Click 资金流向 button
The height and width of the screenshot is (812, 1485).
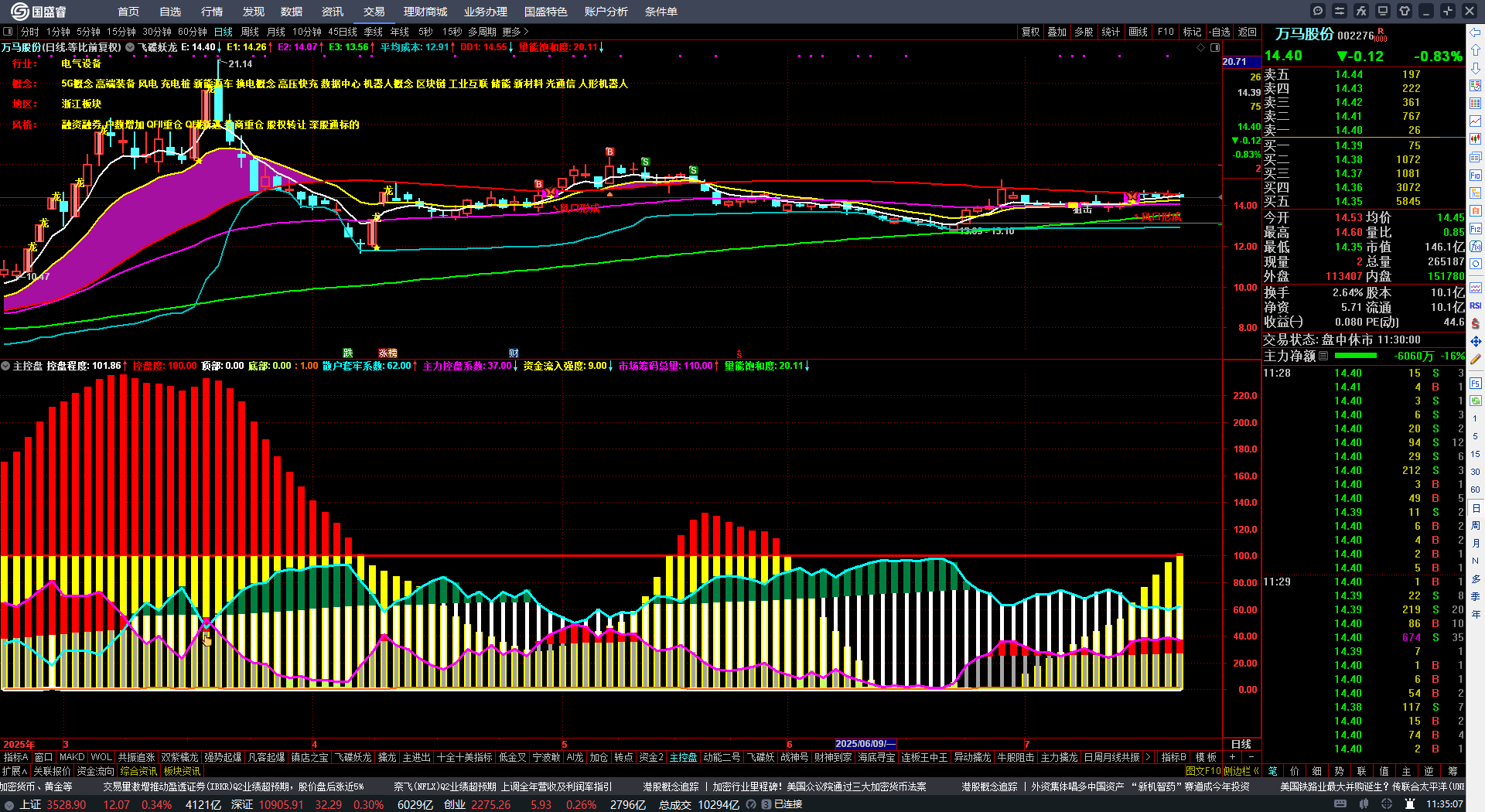tap(96, 771)
